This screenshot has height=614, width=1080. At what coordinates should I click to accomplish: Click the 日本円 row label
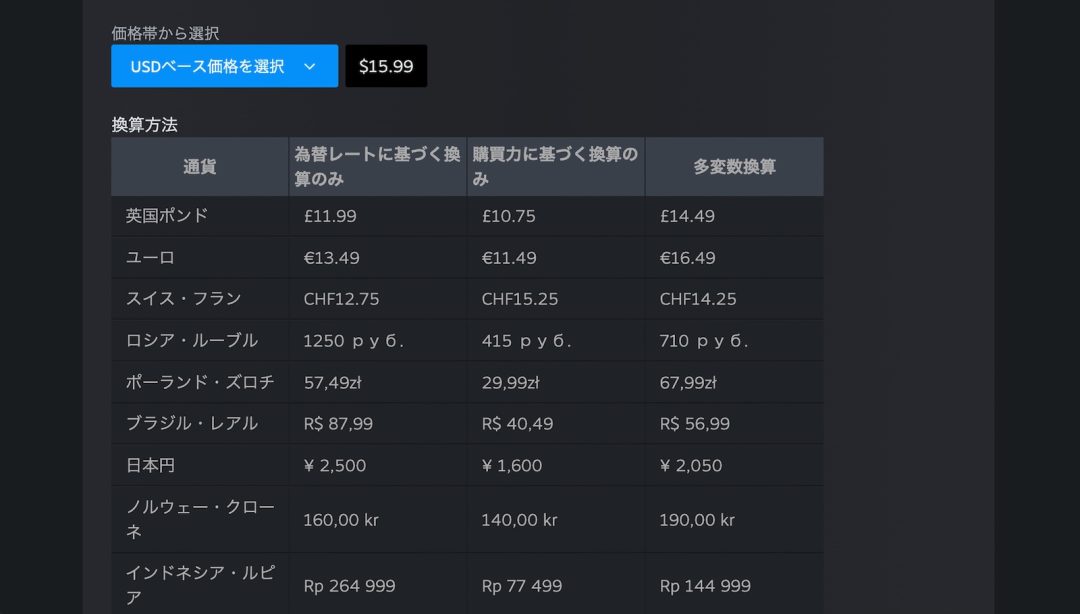click(150, 465)
